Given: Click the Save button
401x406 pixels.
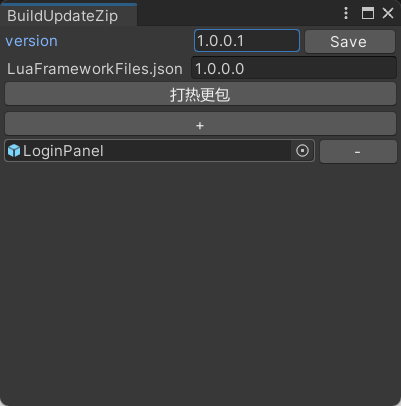Looking at the screenshot, I should pyautogui.click(x=350, y=41).
